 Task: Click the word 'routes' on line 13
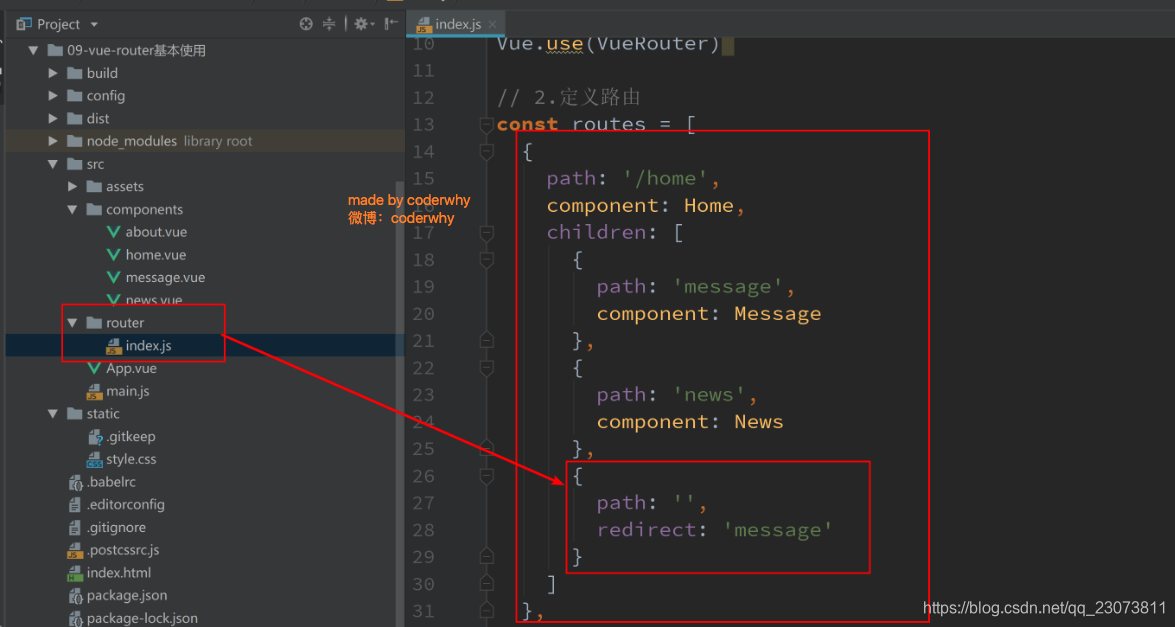[609, 124]
